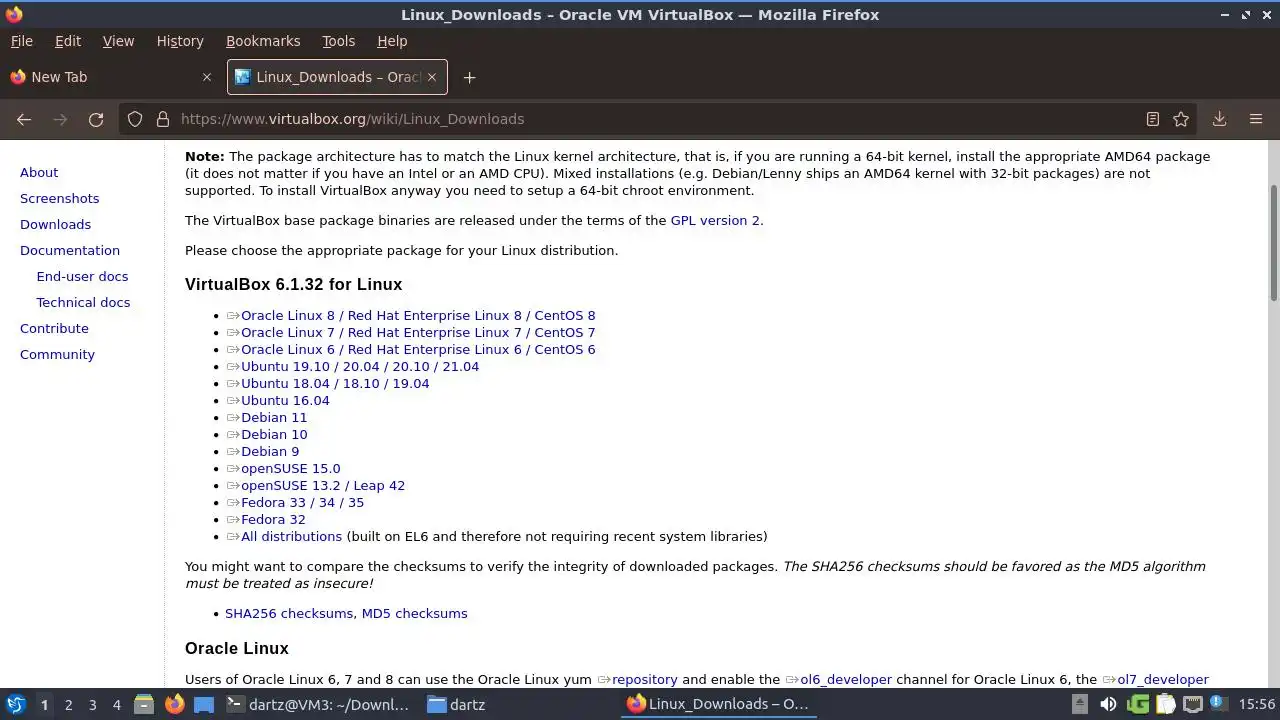Open the SHA256 checksums link

[289, 613]
